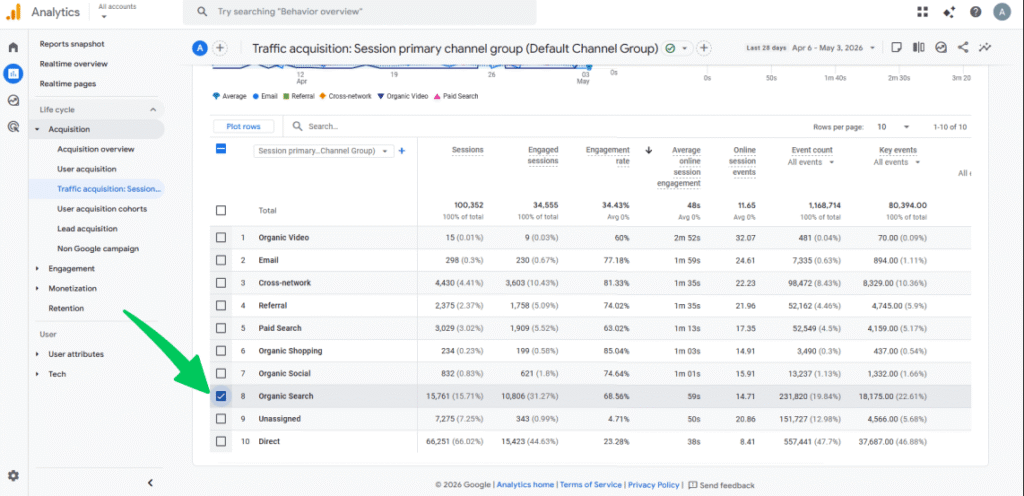Open the account avatar menu

(1002, 12)
